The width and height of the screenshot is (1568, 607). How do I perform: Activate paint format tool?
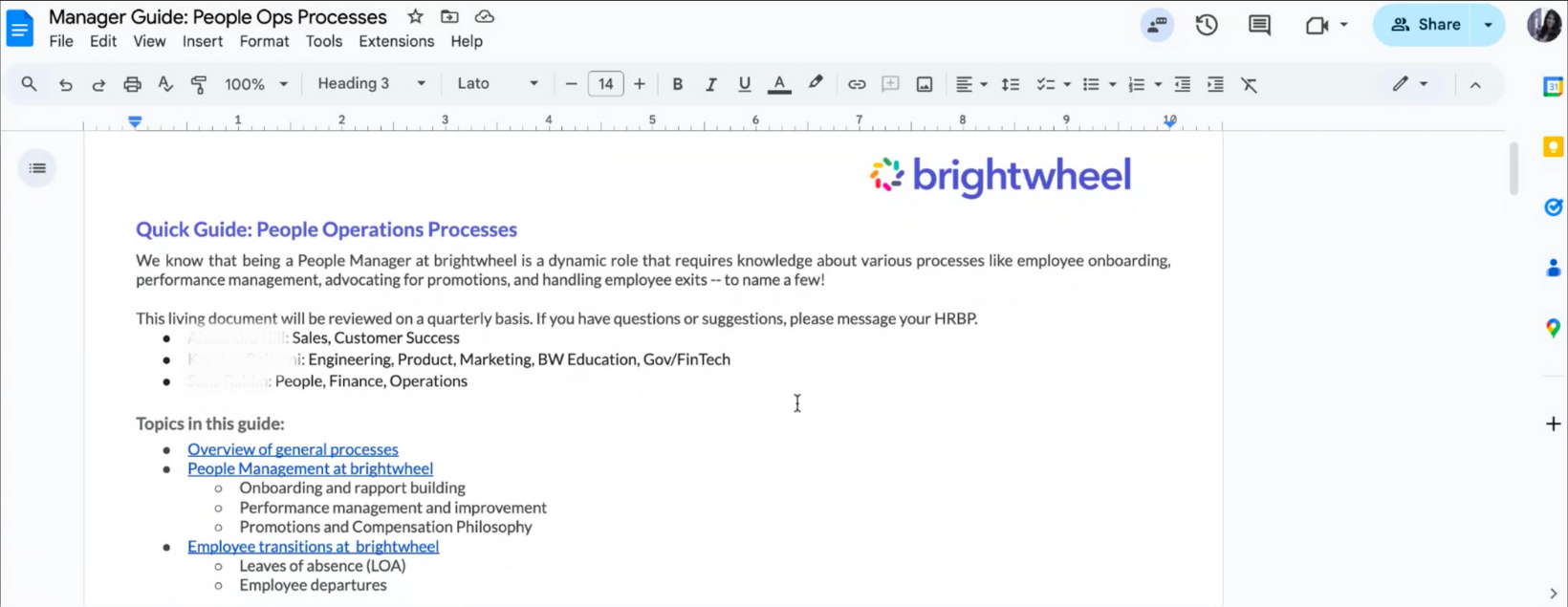tap(199, 84)
